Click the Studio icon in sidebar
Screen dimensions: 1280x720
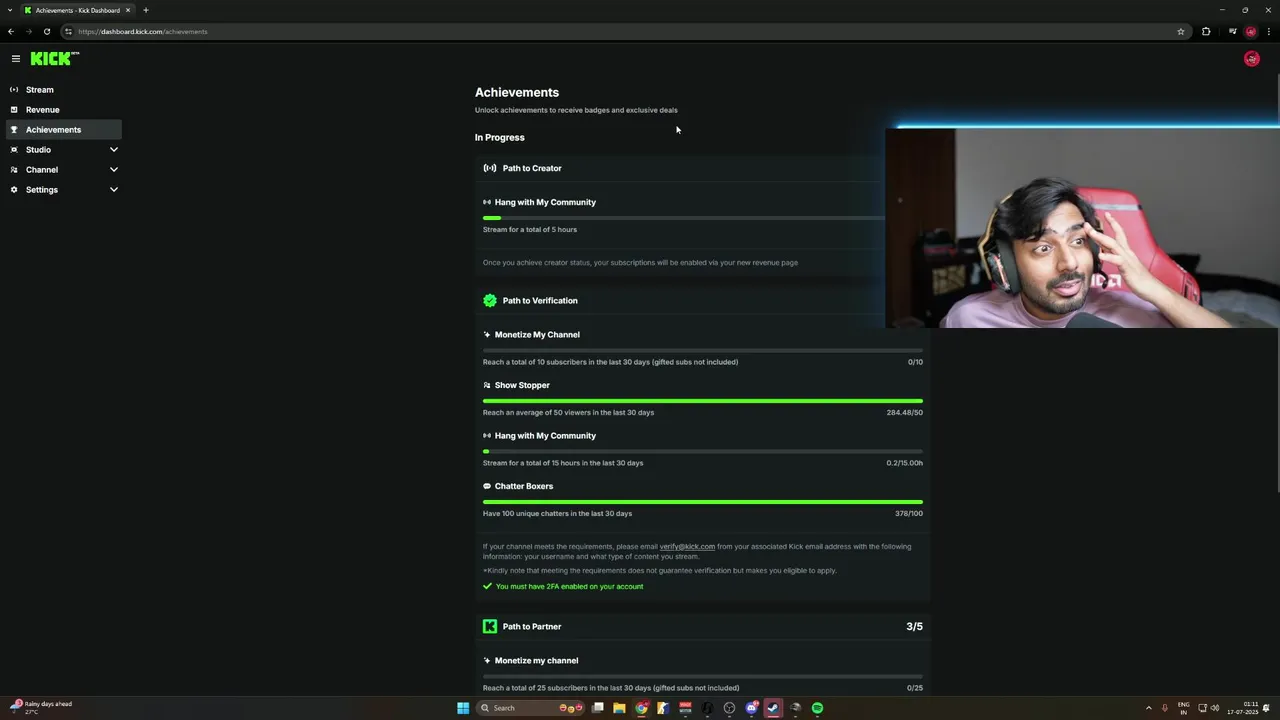point(14,150)
